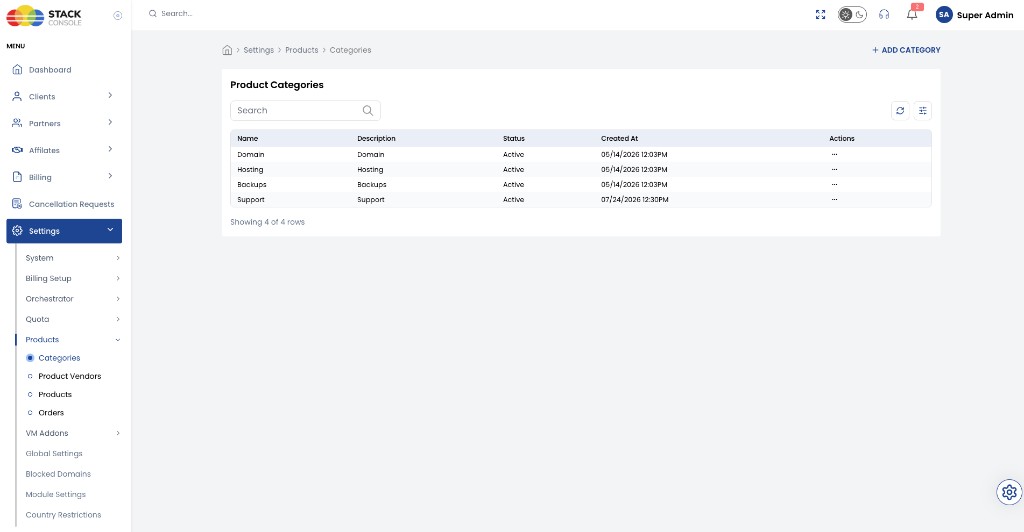This screenshot has height=532, width=1024.
Task: Select Orders in sidebar
Action: click(x=51, y=413)
